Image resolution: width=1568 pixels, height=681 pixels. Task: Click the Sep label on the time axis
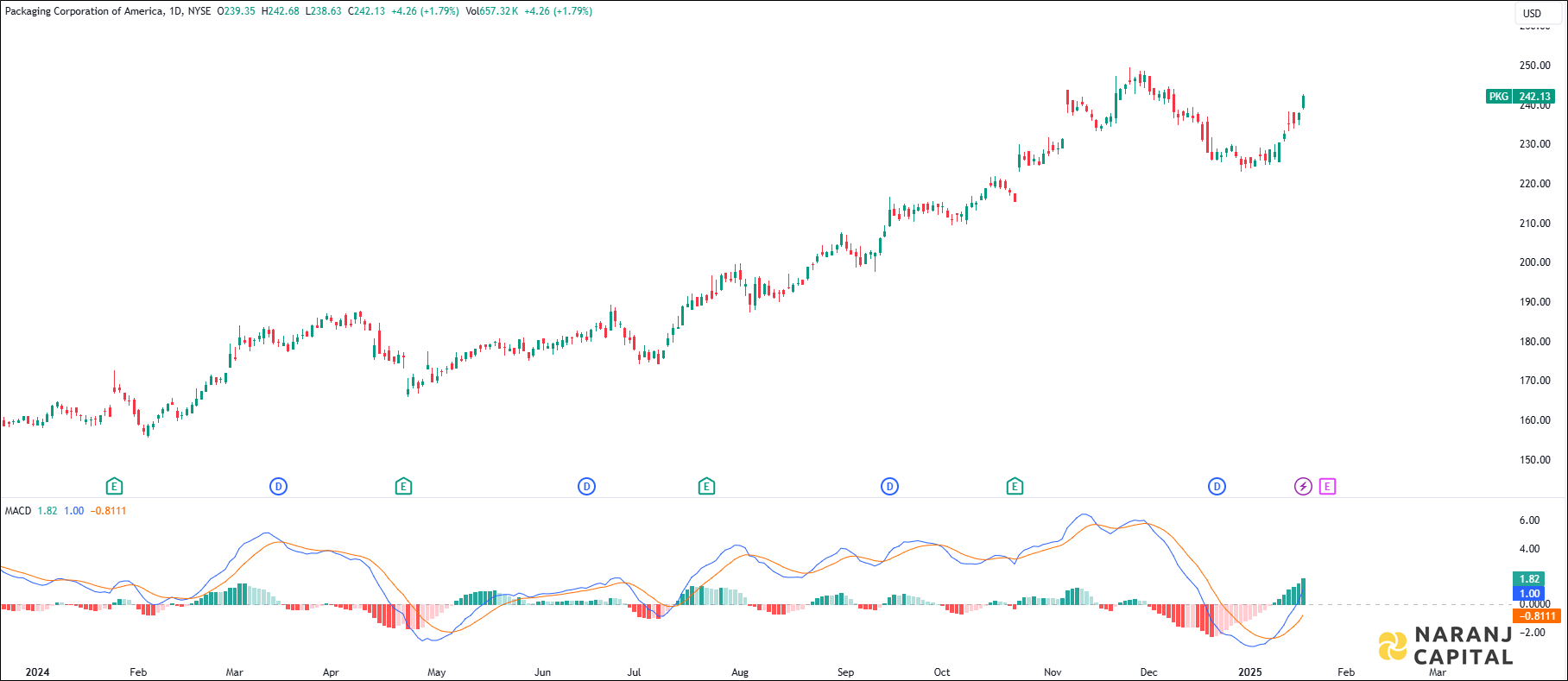click(845, 672)
